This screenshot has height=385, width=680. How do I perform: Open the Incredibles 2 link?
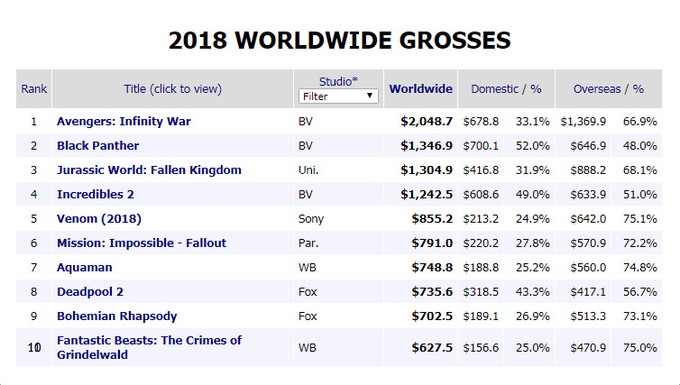click(95, 194)
